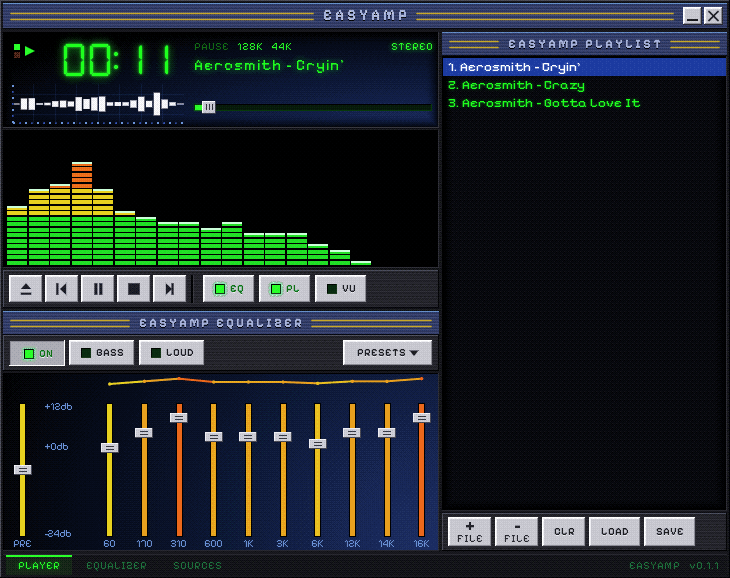The height and width of the screenshot is (578, 730).
Task: Select playlist entry Aerosmith - Gotta Love It
Action: tap(584, 103)
